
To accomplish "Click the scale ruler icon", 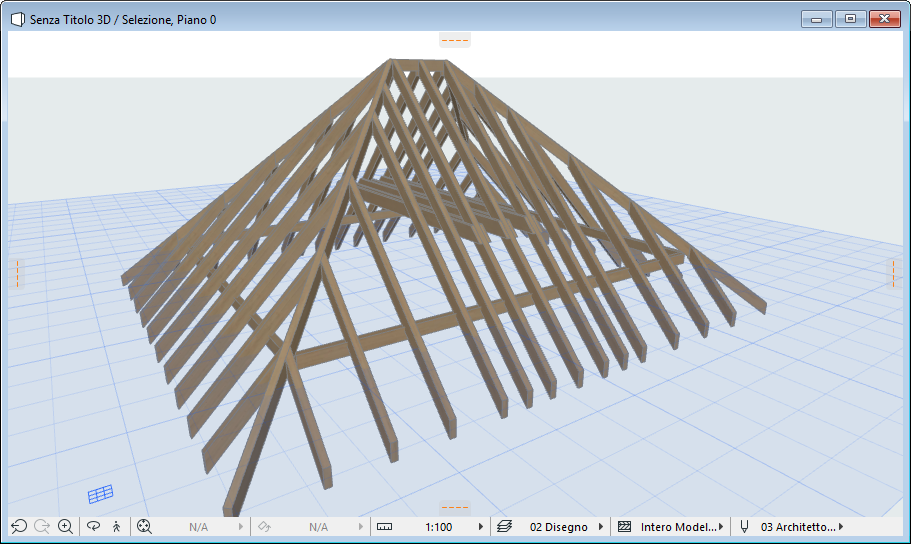I will [385, 526].
